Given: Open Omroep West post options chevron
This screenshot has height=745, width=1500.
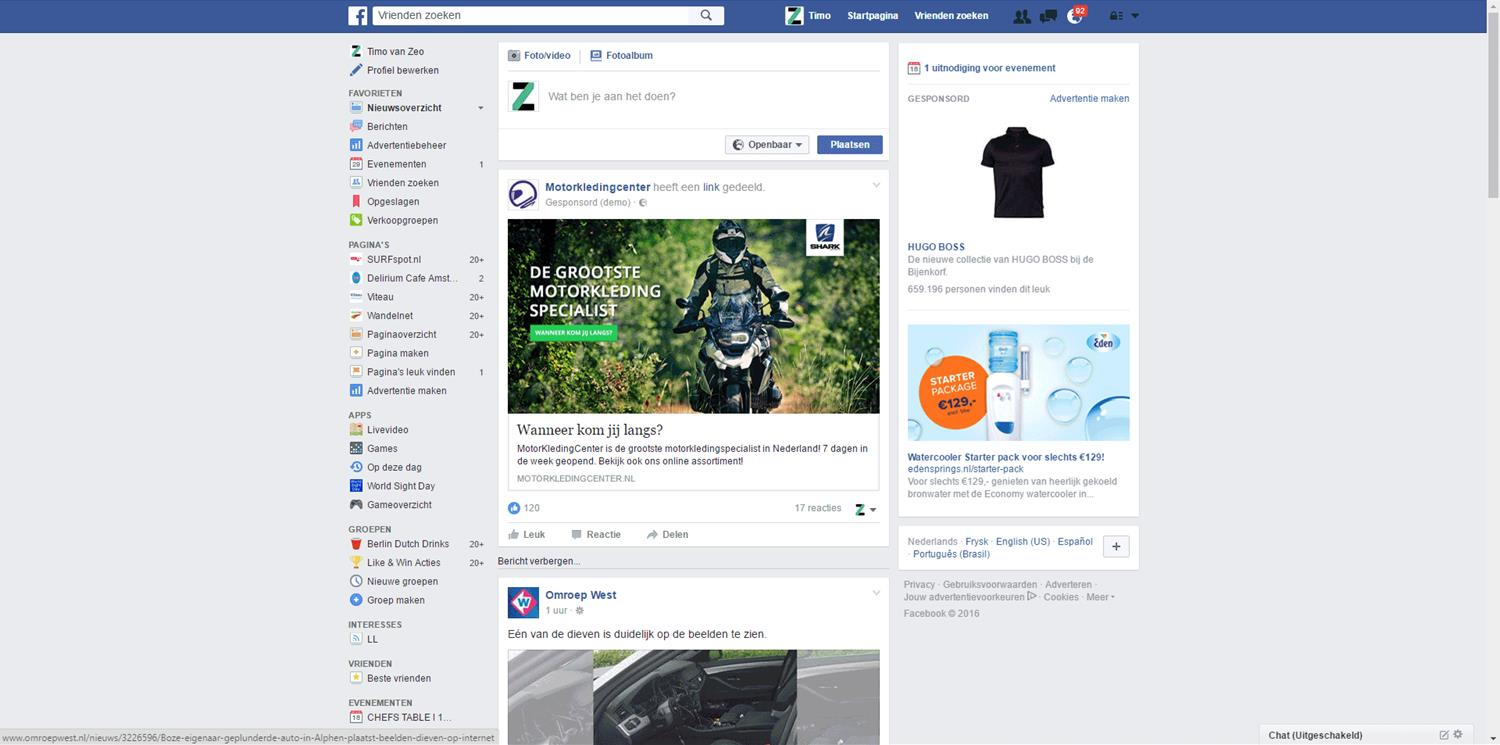Looking at the screenshot, I should pyautogui.click(x=876, y=593).
